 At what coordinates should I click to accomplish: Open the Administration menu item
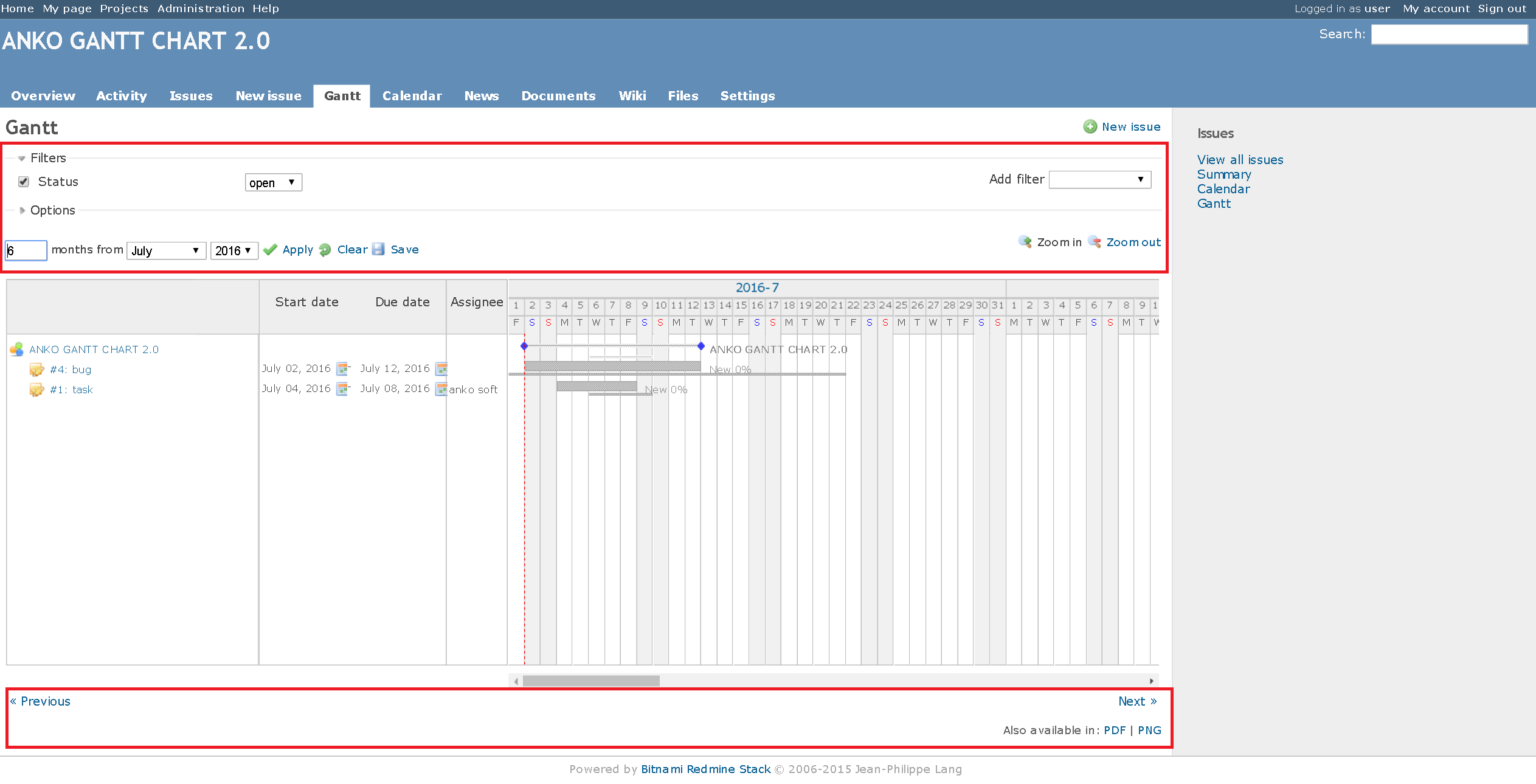click(201, 9)
